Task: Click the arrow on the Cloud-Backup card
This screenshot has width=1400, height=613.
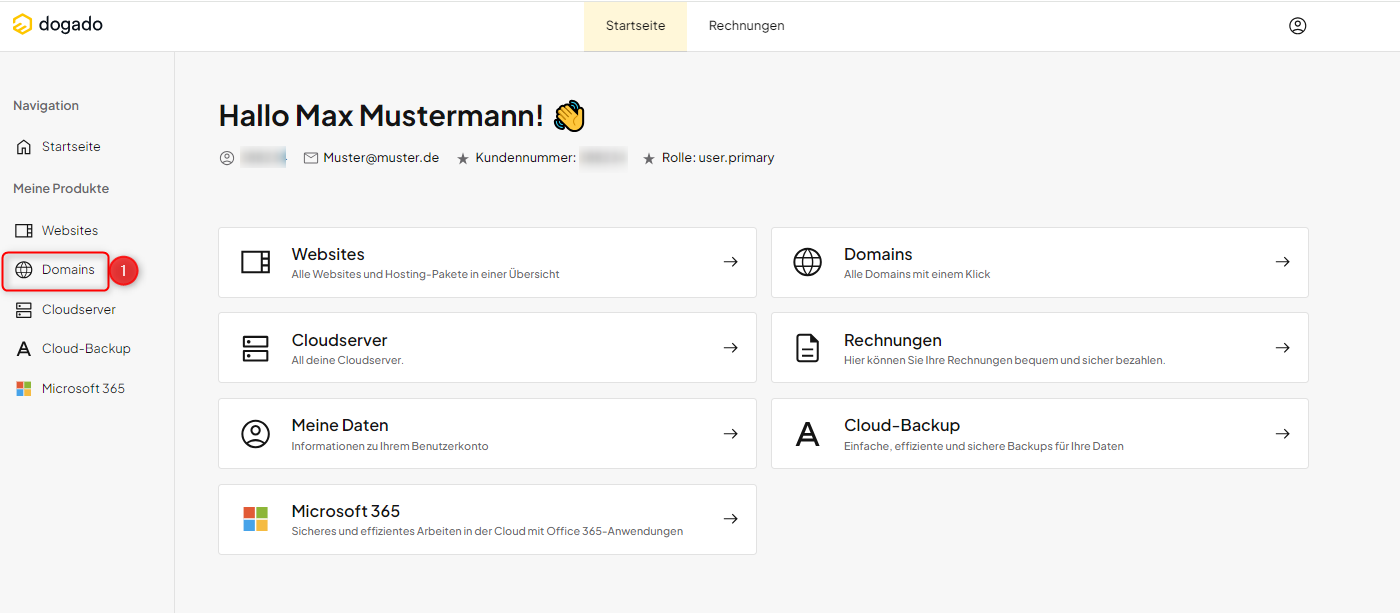Action: tap(1282, 433)
